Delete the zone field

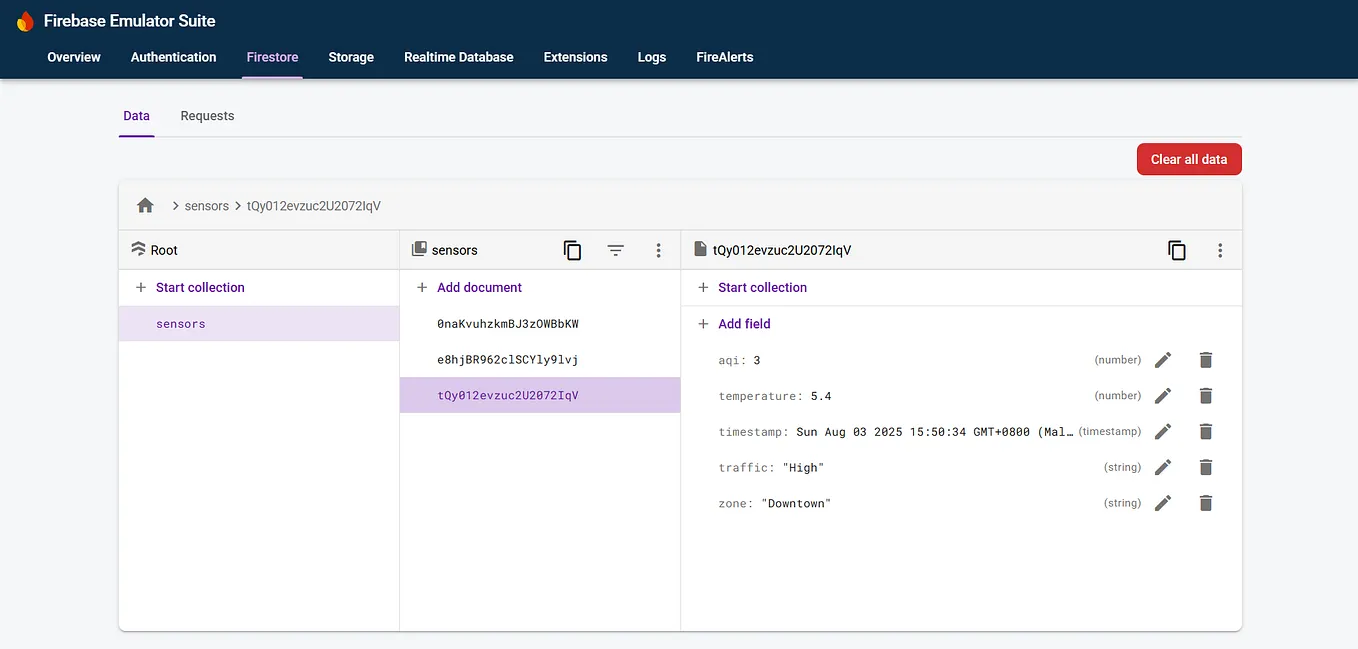pos(1205,503)
